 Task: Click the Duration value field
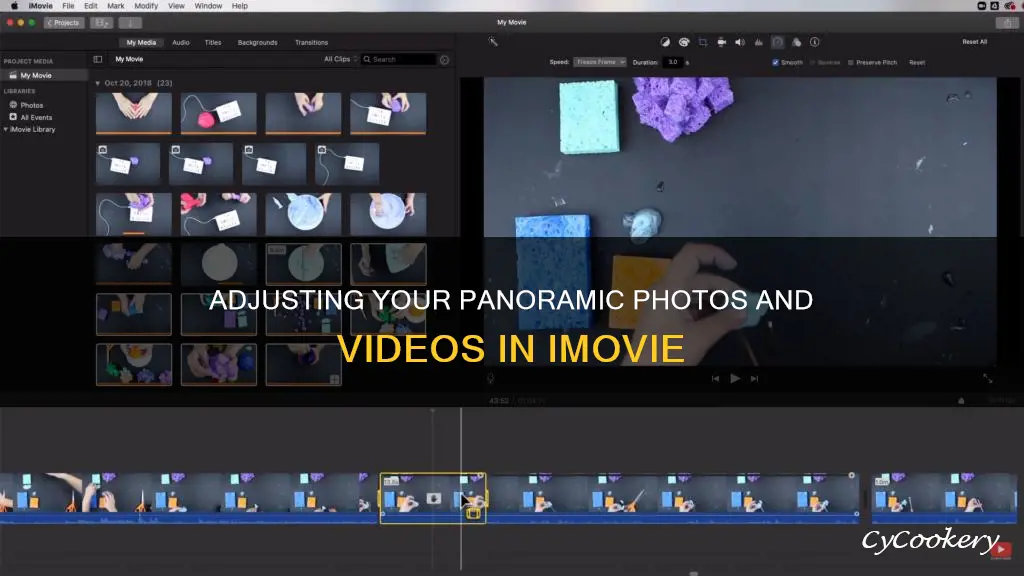point(673,62)
